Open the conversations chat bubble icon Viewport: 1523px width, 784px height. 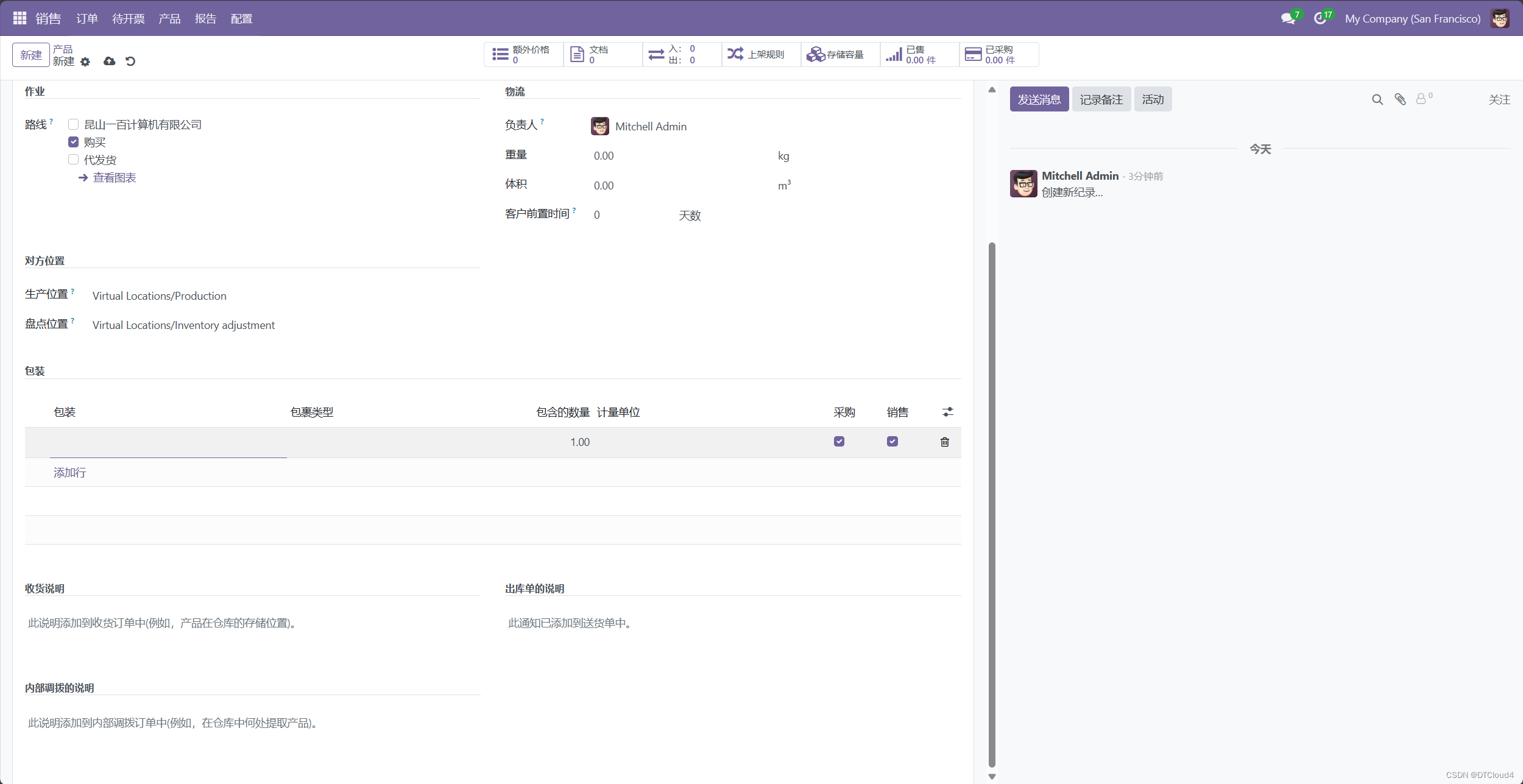pyautogui.click(x=1287, y=18)
